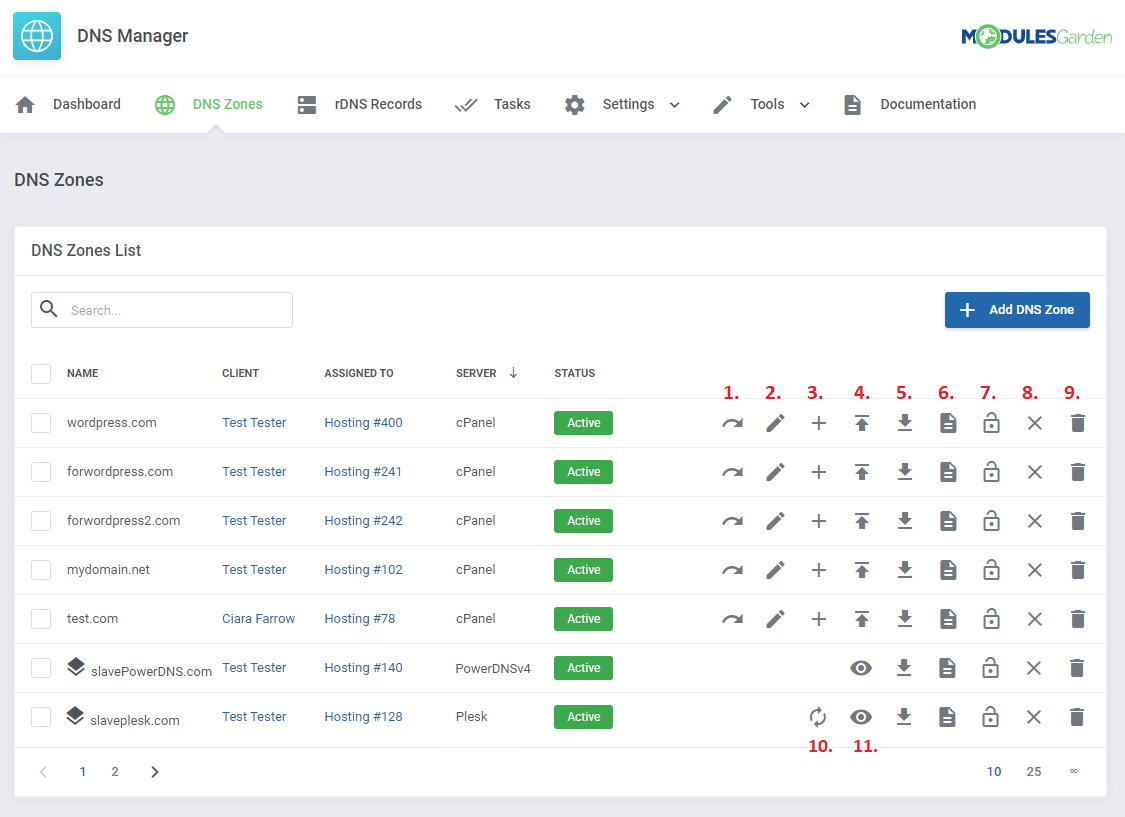Click the padlock icon in forwordpress2.com row
The image size is (1125, 817).
991,520
